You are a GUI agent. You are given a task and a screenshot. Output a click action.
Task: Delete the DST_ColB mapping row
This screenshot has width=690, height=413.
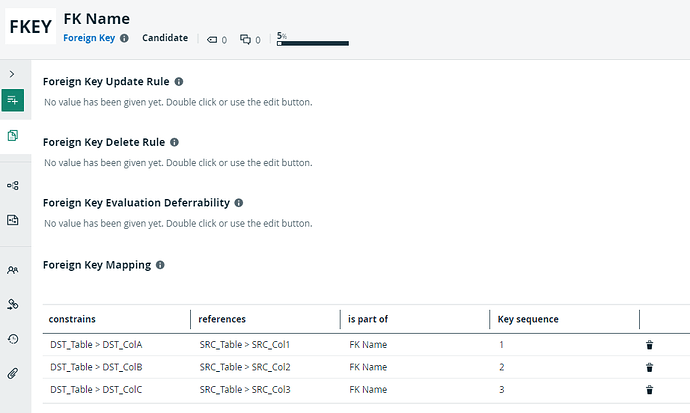pyautogui.click(x=649, y=367)
